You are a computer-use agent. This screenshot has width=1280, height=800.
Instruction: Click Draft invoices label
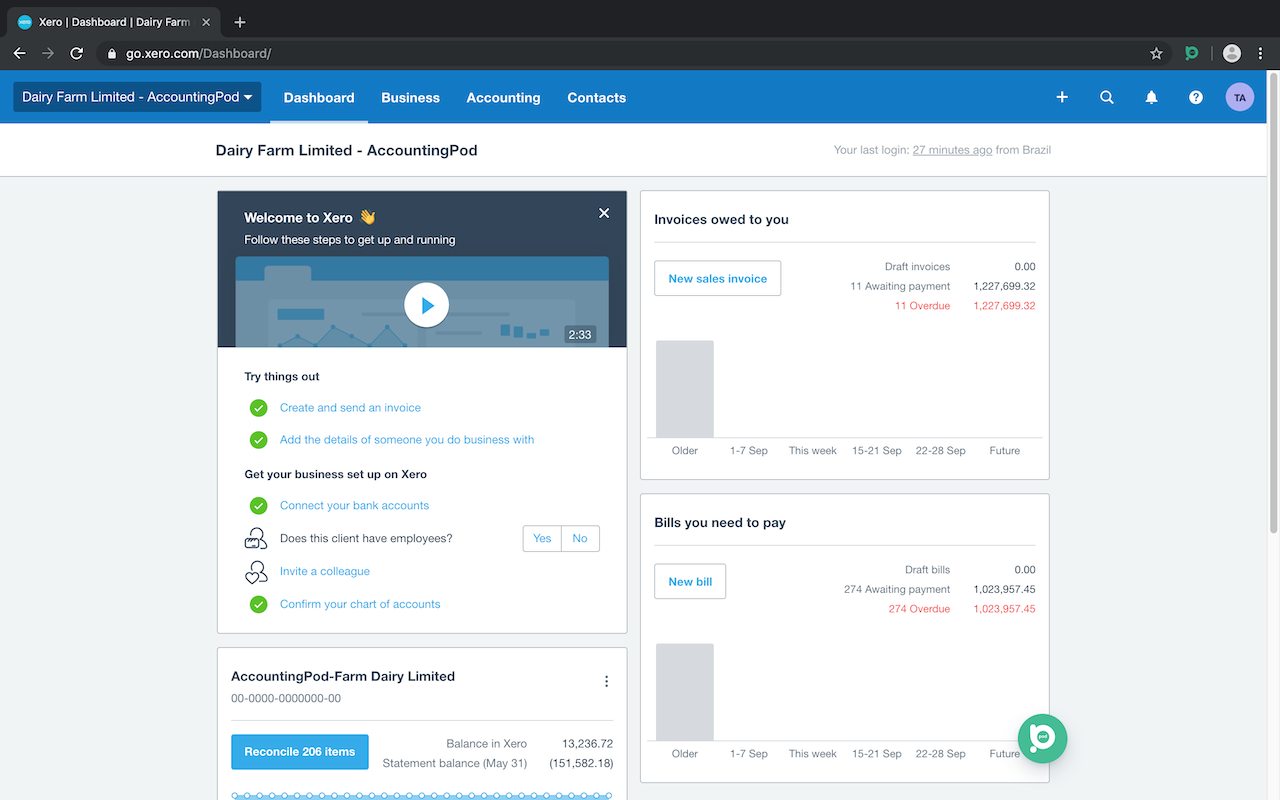(917, 267)
